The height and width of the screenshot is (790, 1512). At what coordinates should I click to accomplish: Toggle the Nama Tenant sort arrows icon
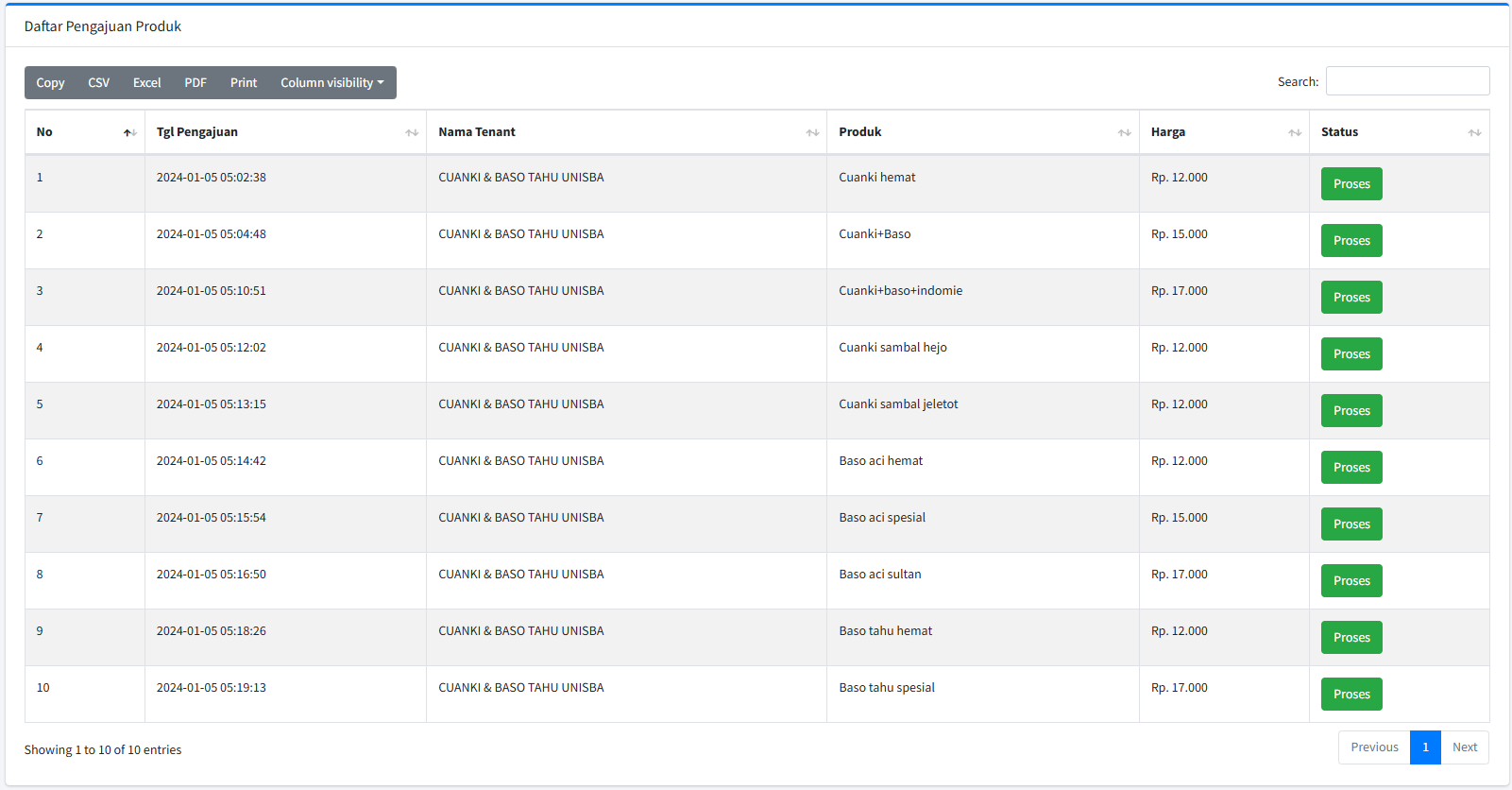812,133
